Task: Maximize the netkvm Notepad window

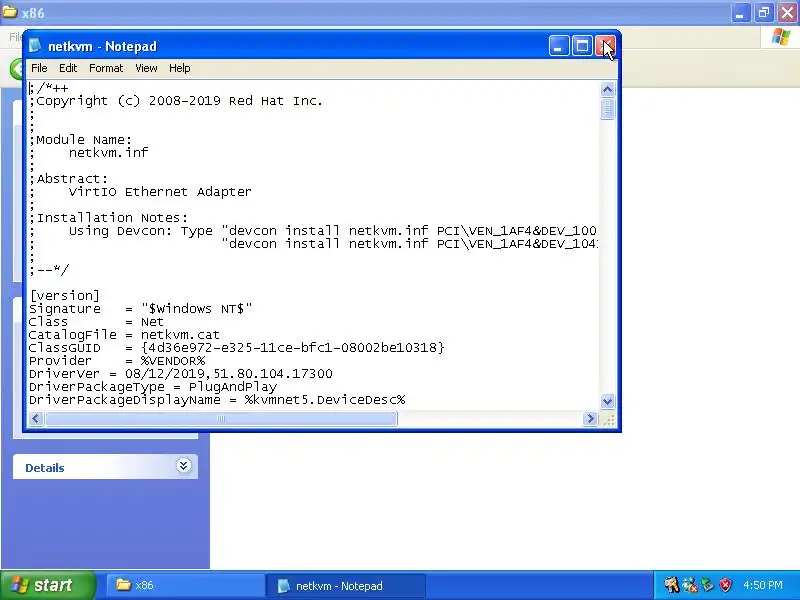Action: (x=582, y=46)
